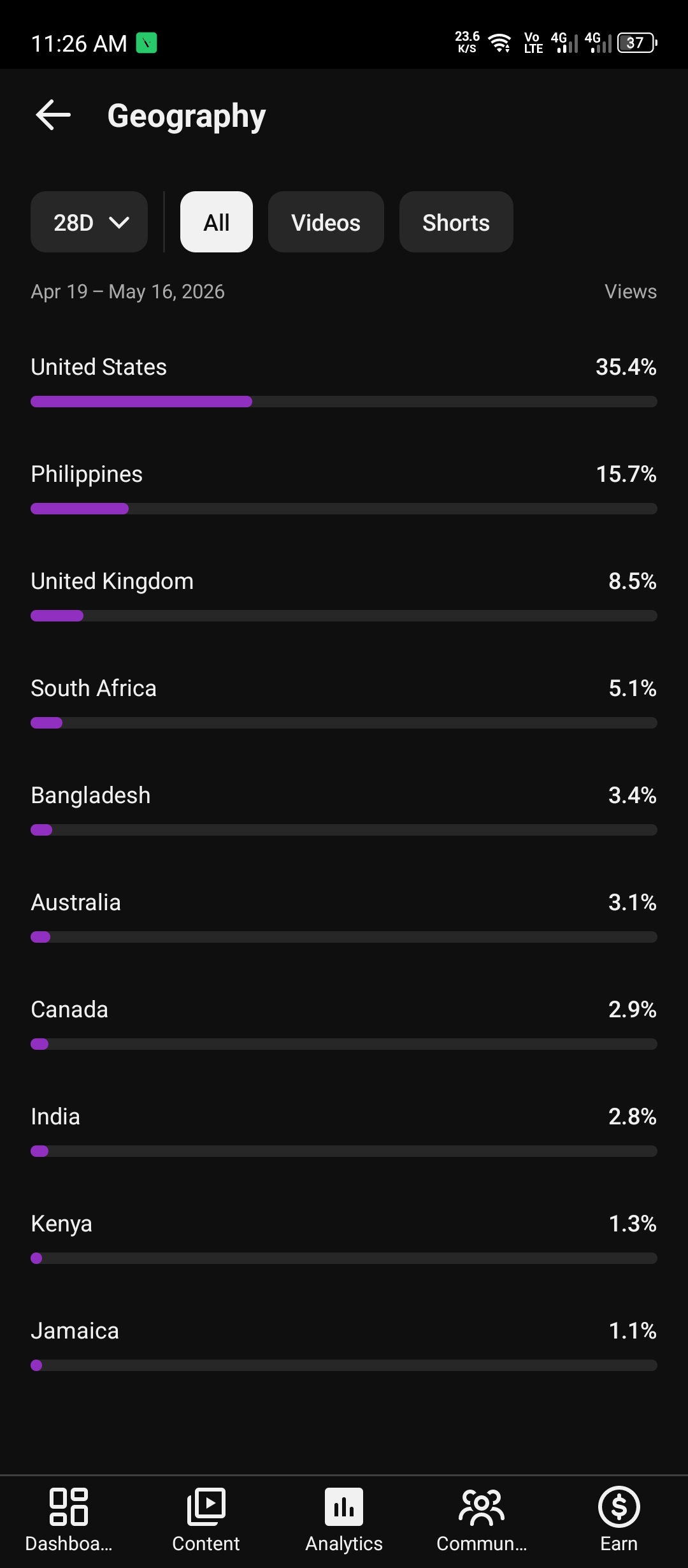Tap the Wi-Fi icon in status bar

tap(500, 43)
